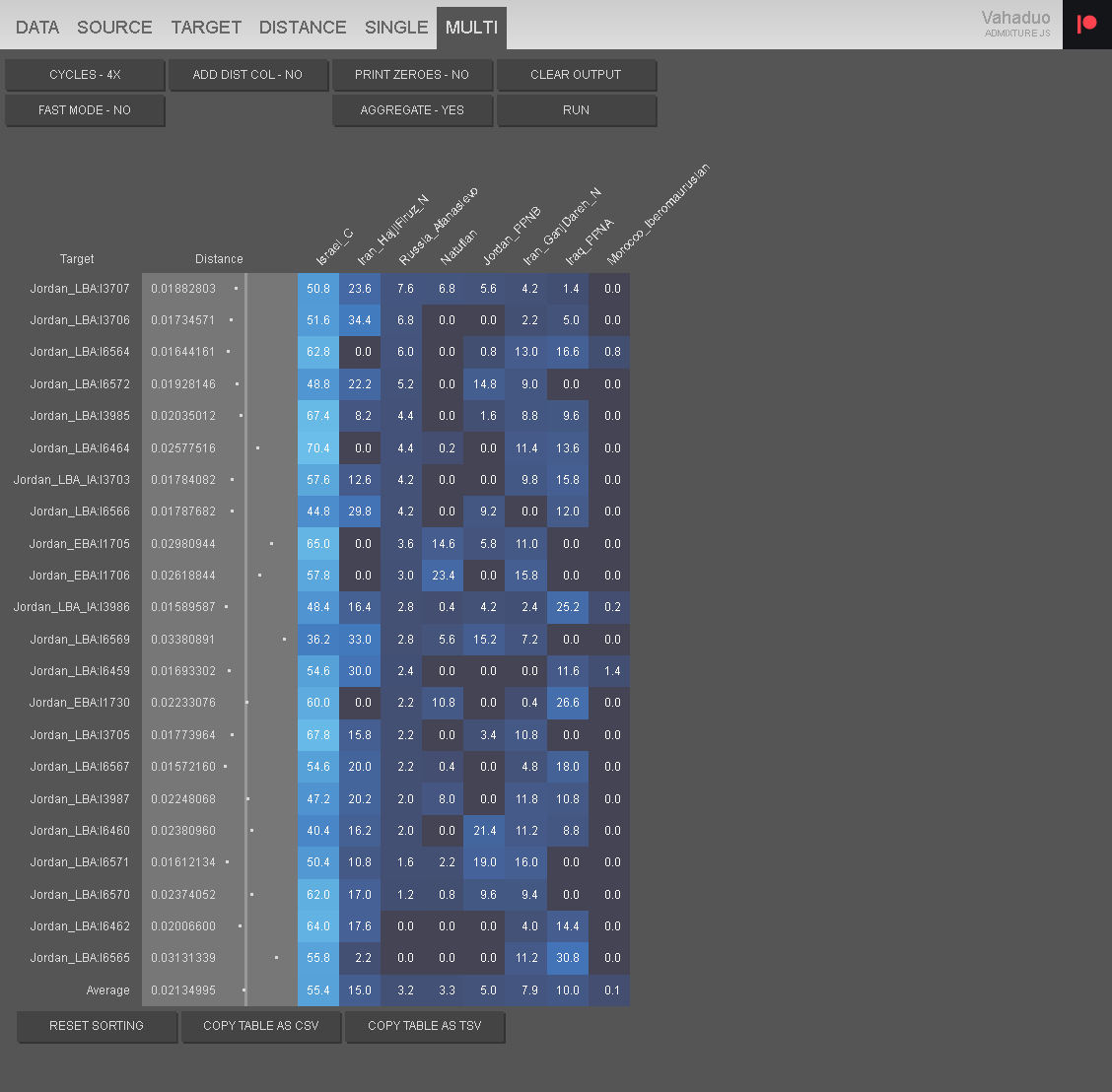Screen dimensions: 1112x1092
Task: Open the TARGET tab
Action: [206, 27]
